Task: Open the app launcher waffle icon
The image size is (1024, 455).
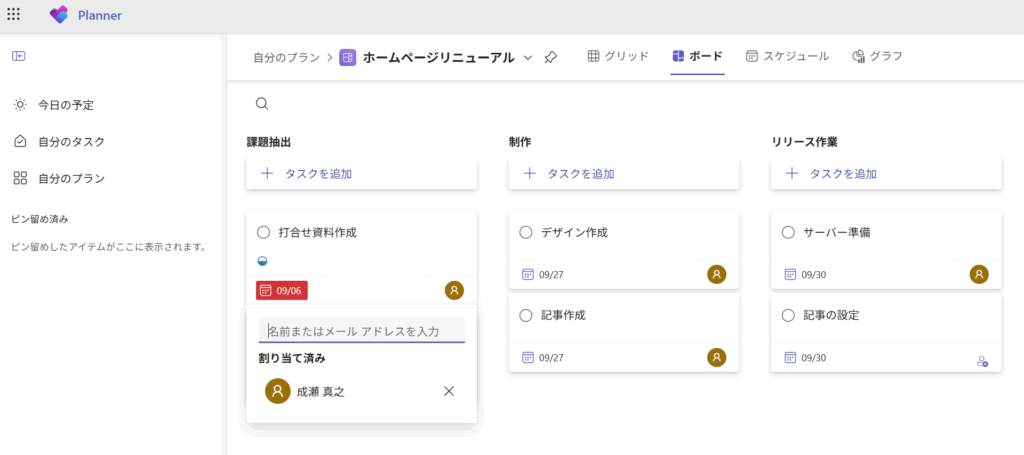Action: 14,15
